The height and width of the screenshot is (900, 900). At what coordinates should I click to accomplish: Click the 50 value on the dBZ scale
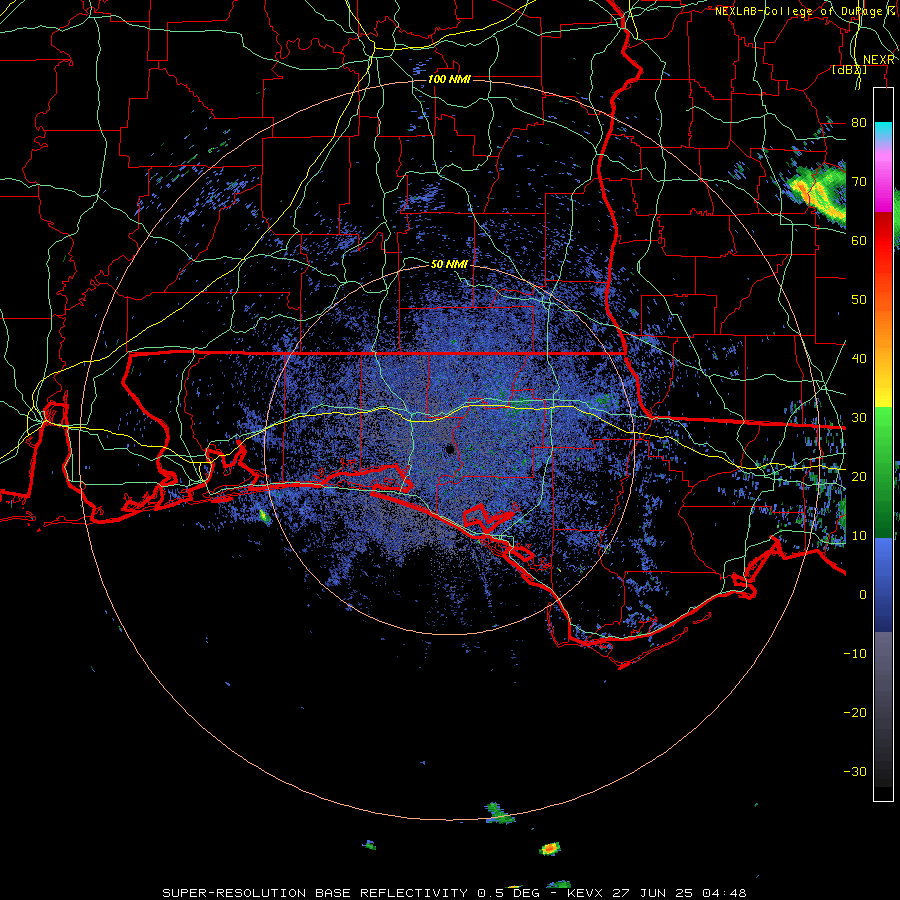tap(859, 300)
